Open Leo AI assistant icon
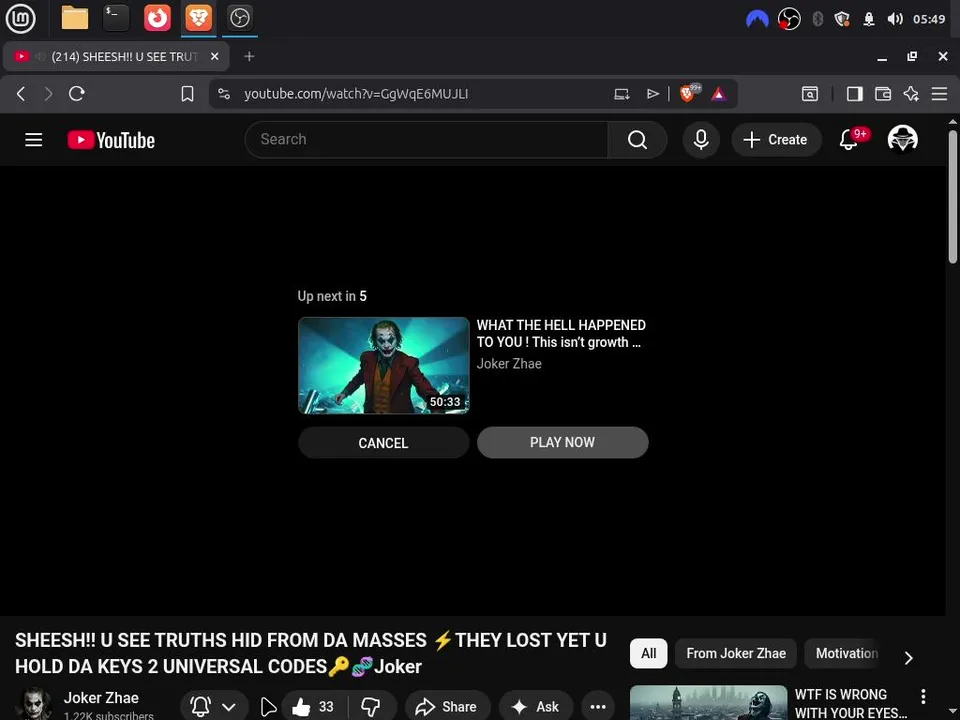The width and height of the screenshot is (960, 720). 911,94
